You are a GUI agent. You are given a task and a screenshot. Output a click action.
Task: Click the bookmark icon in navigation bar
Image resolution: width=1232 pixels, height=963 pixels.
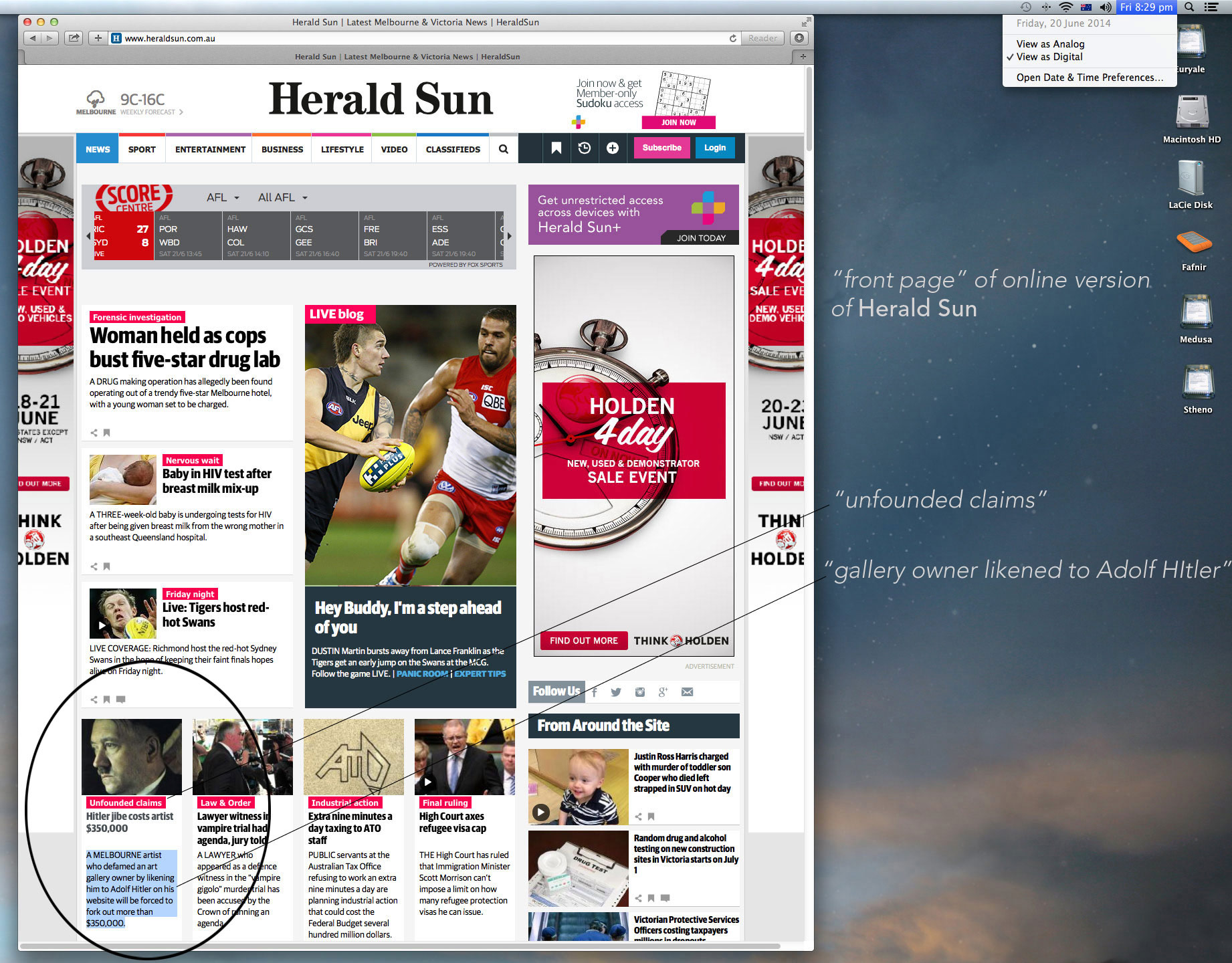pos(556,148)
